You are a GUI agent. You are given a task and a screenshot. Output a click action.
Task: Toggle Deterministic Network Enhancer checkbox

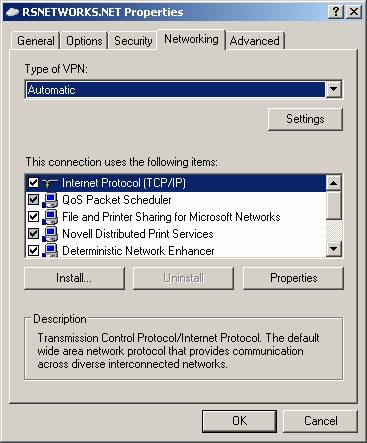[x=33, y=250]
